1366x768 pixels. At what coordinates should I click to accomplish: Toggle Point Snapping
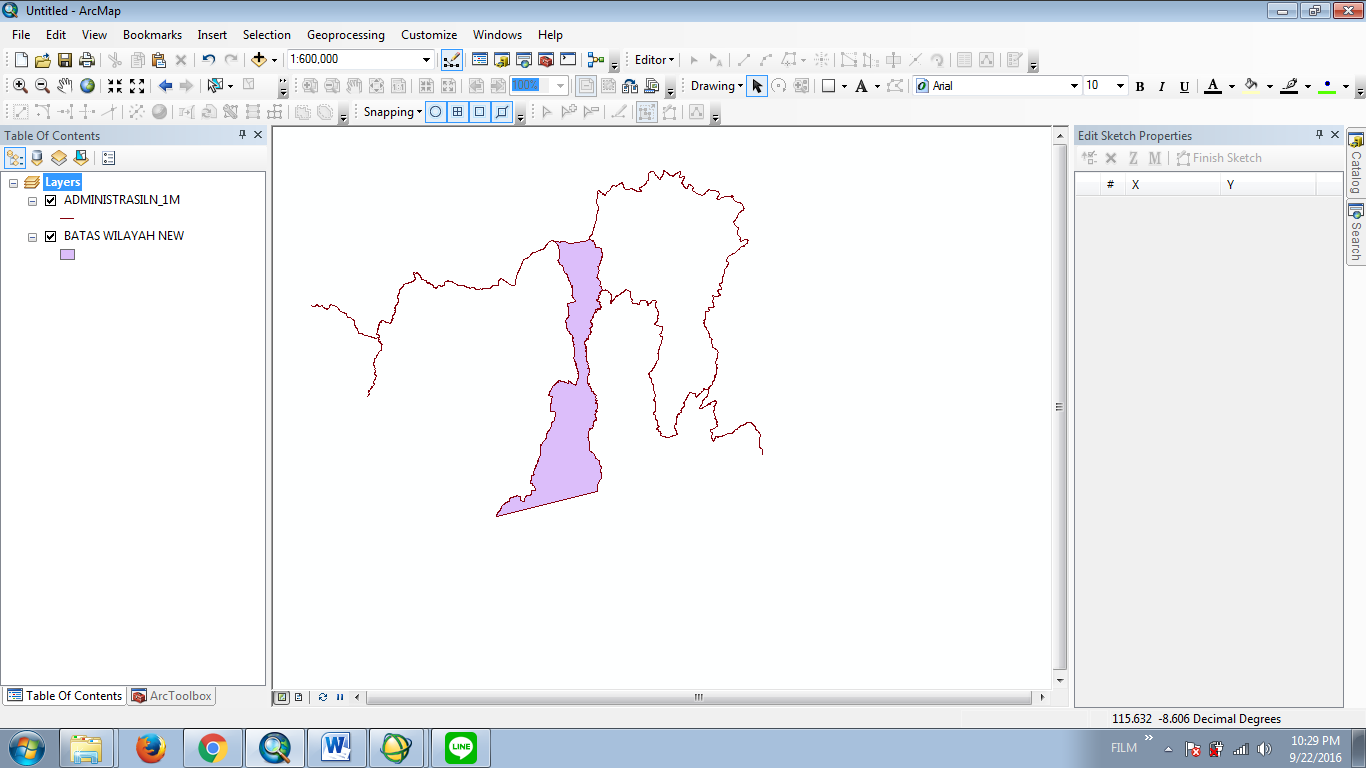tap(435, 112)
